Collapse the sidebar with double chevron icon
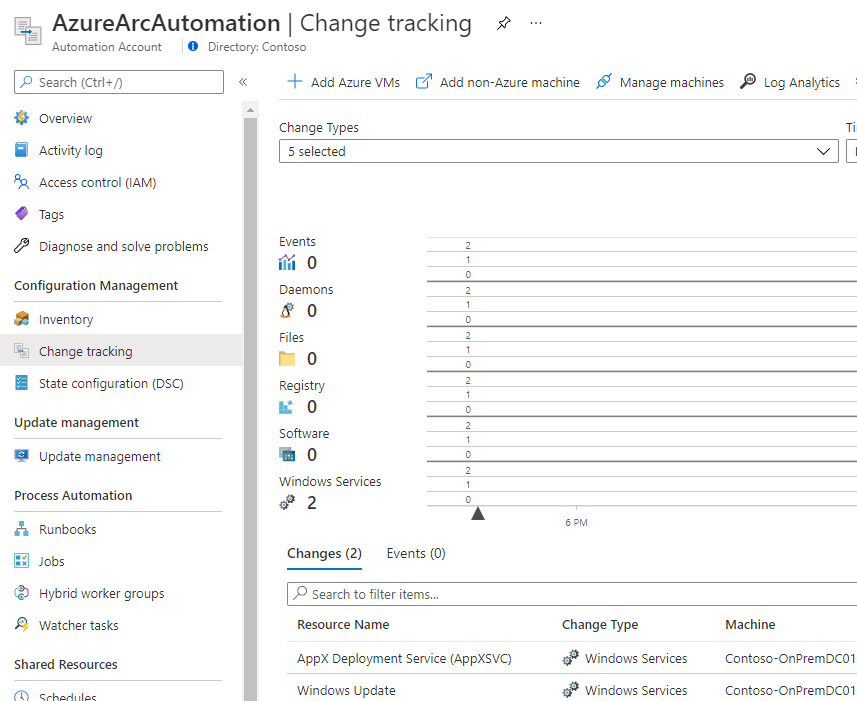This screenshot has height=701, width=857. click(x=243, y=82)
